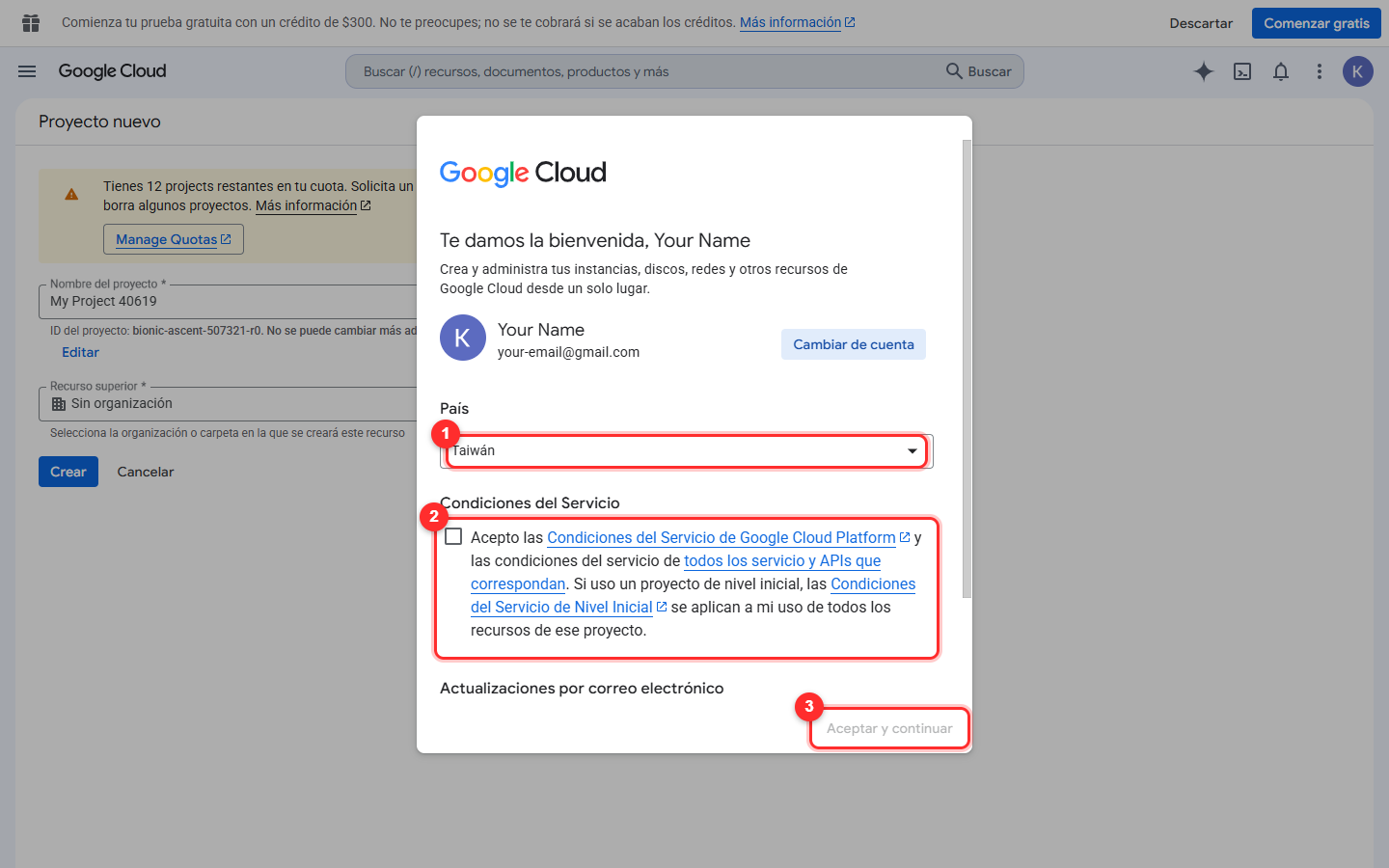This screenshot has width=1389, height=868.
Task: Activate Cloud Shell terminal icon
Action: [x=1242, y=71]
